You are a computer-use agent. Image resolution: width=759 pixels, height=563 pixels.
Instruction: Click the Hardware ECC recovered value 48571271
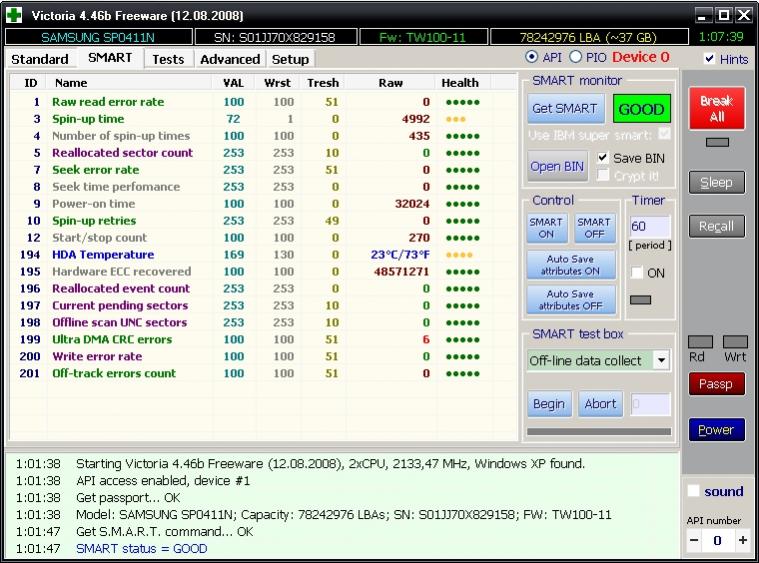click(401, 272)
